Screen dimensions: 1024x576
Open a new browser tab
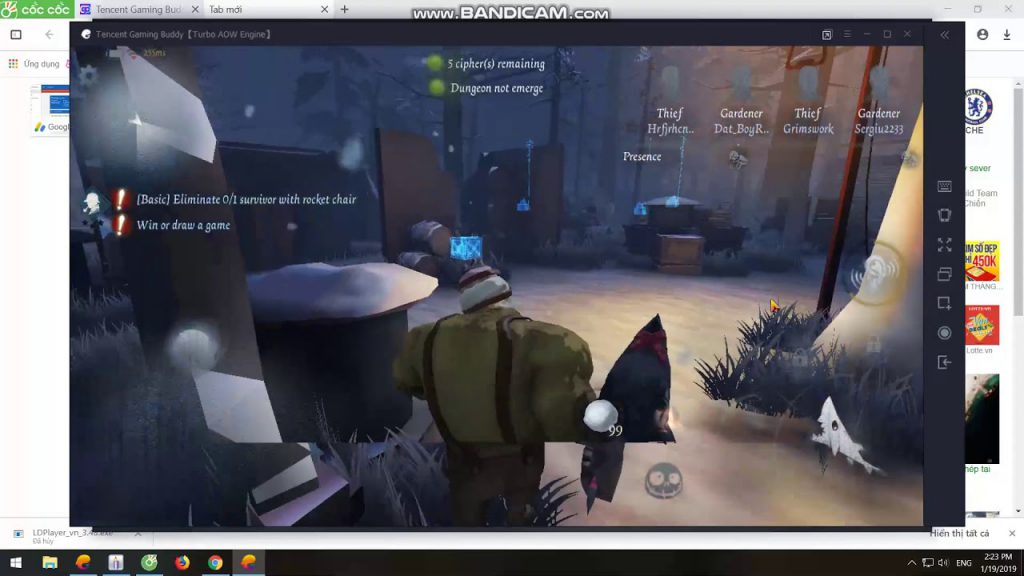pos(345,9)
